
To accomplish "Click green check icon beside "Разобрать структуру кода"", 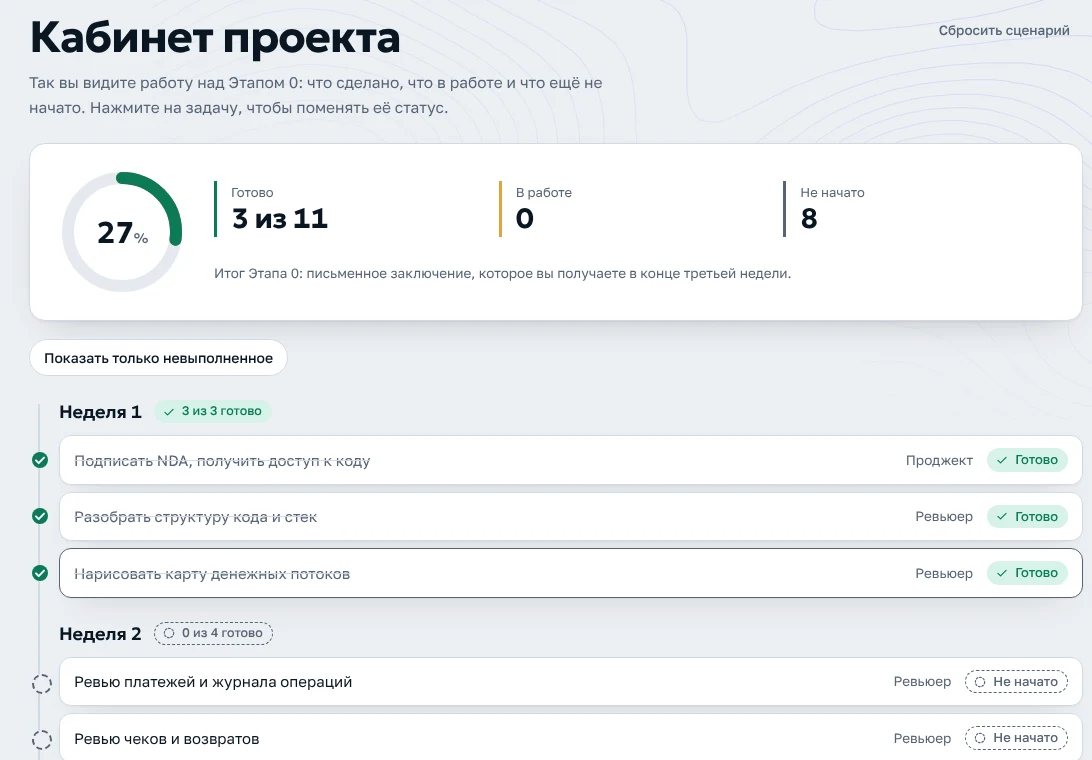I will (40, 516).
